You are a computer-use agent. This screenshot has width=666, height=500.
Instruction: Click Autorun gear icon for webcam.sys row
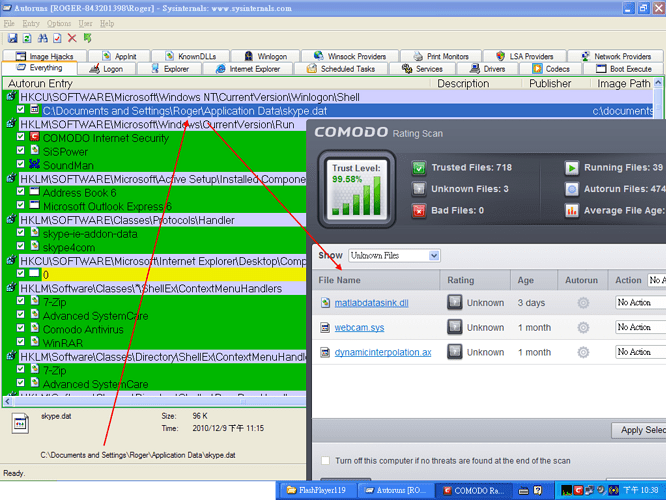[583, 327]
